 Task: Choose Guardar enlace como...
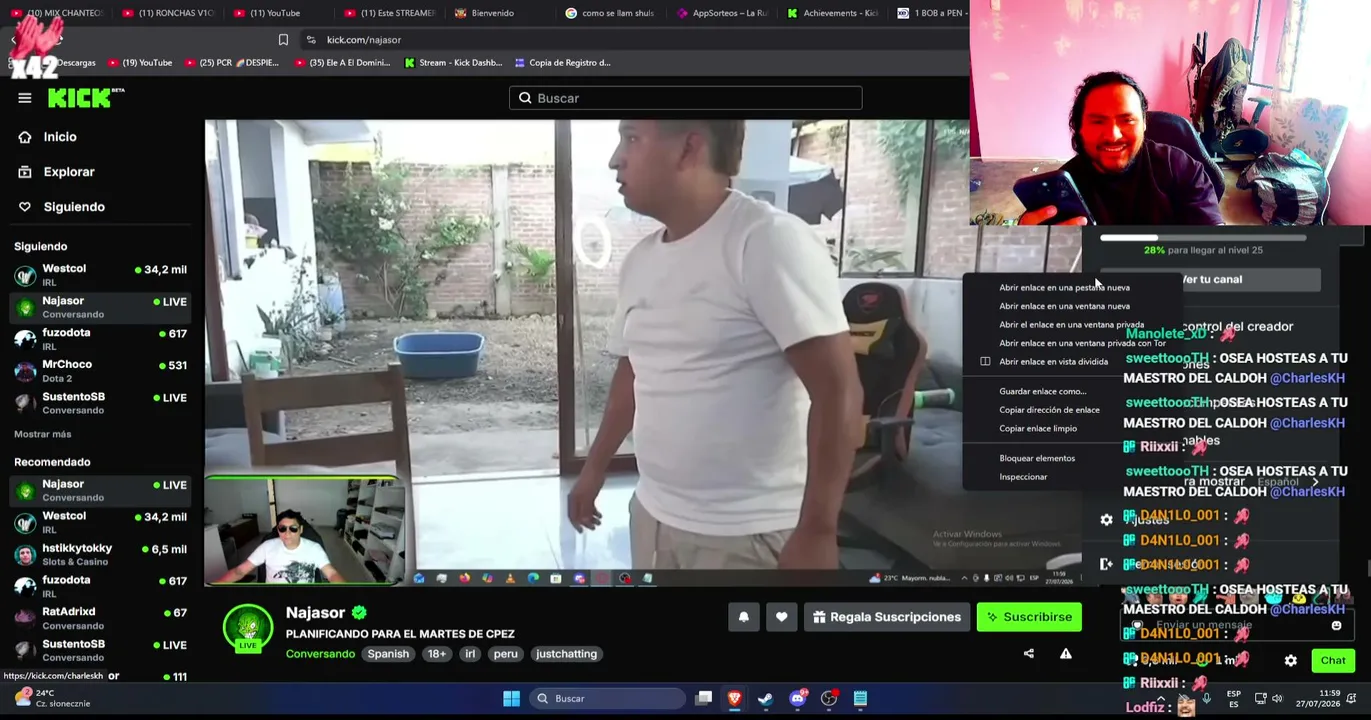point(1042,392)
